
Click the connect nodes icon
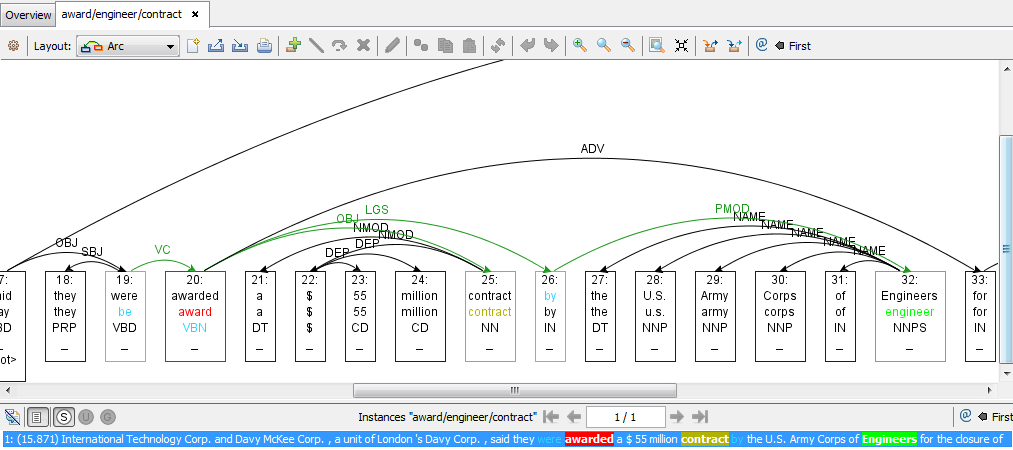(x=421, y=45)
